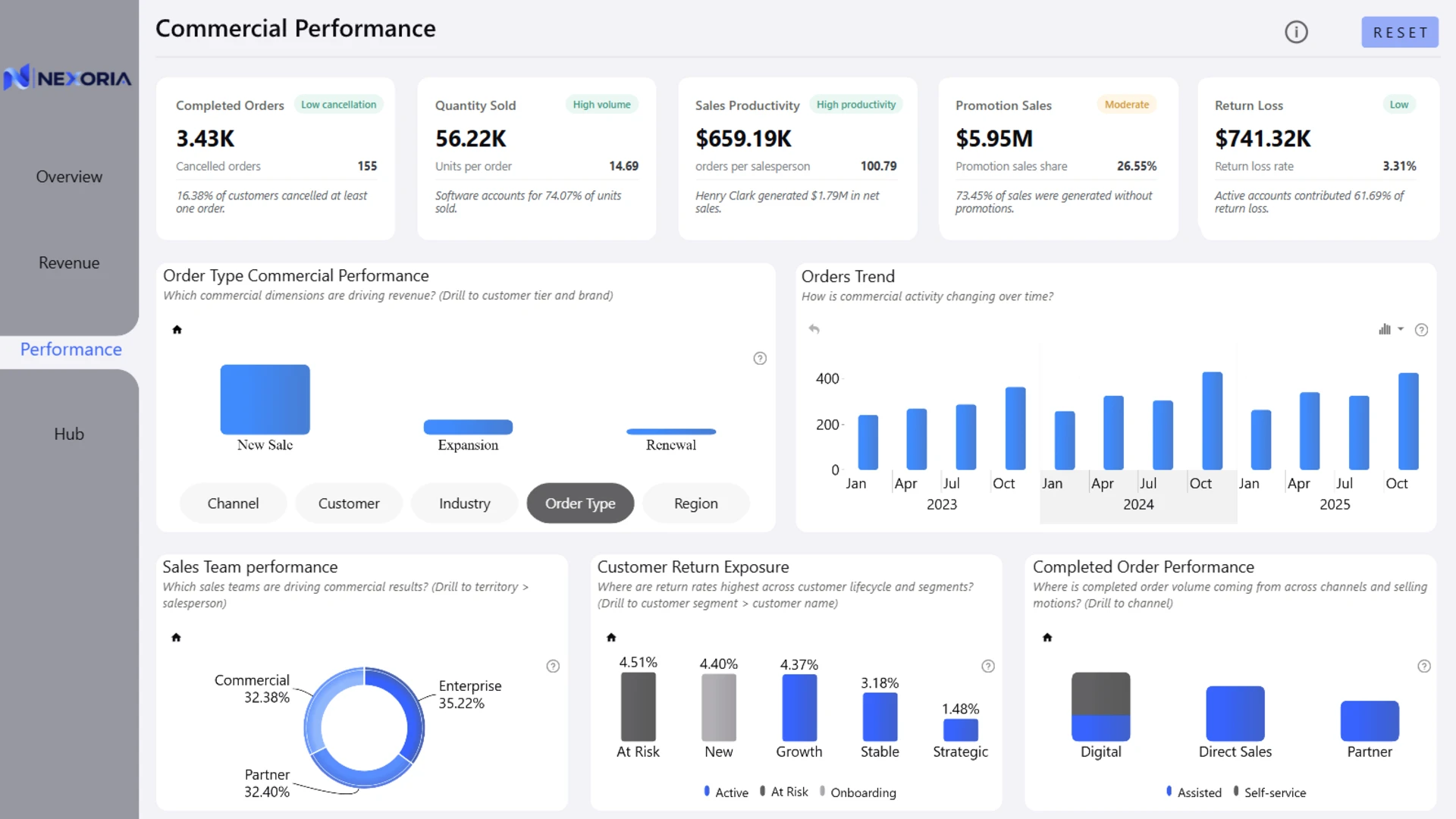This screenshot has width=1456, height=819.
Task: Select the Industry dimension pill
Action: click(464, 504)
